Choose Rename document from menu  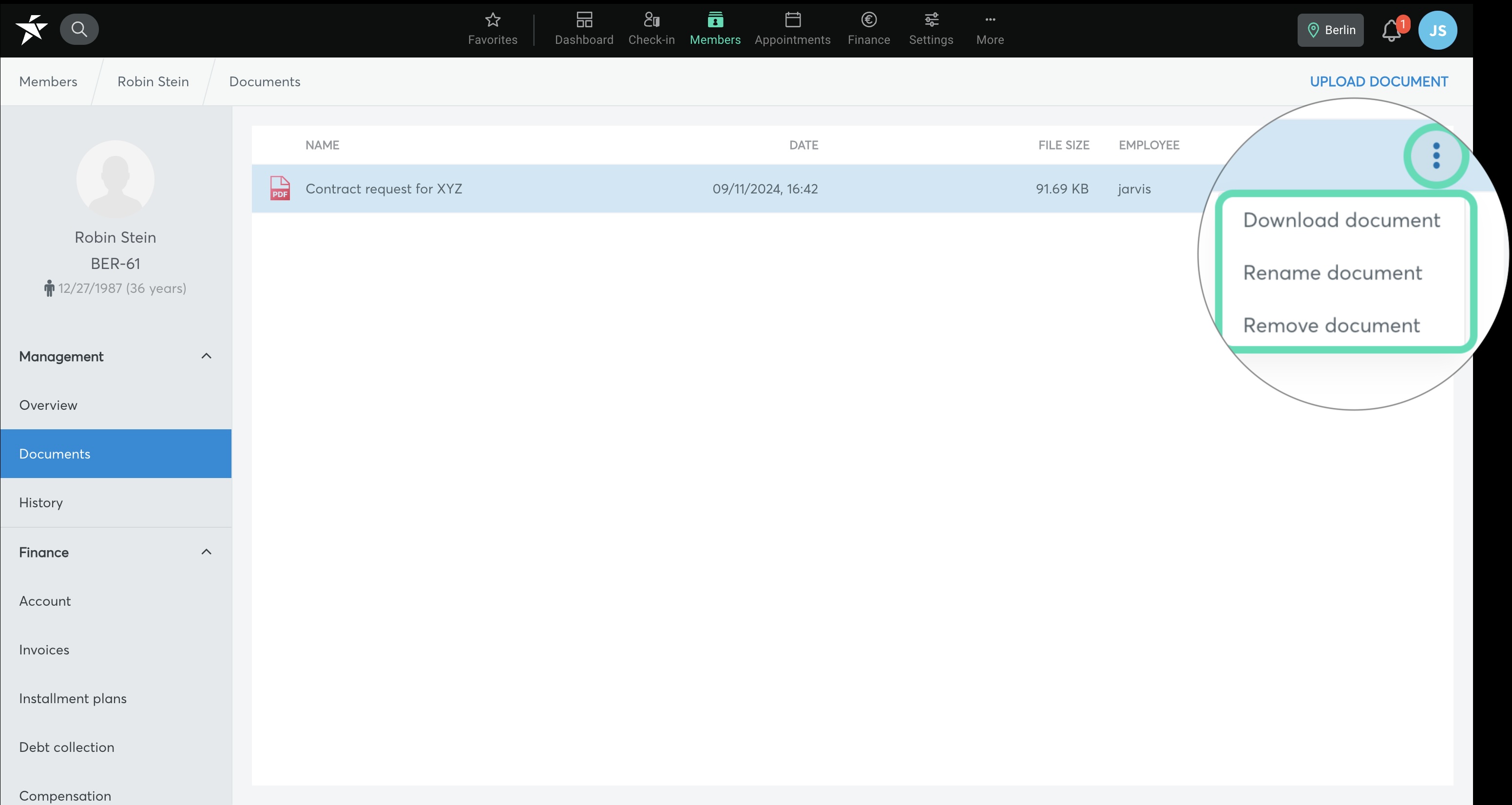pos(1332,273)
